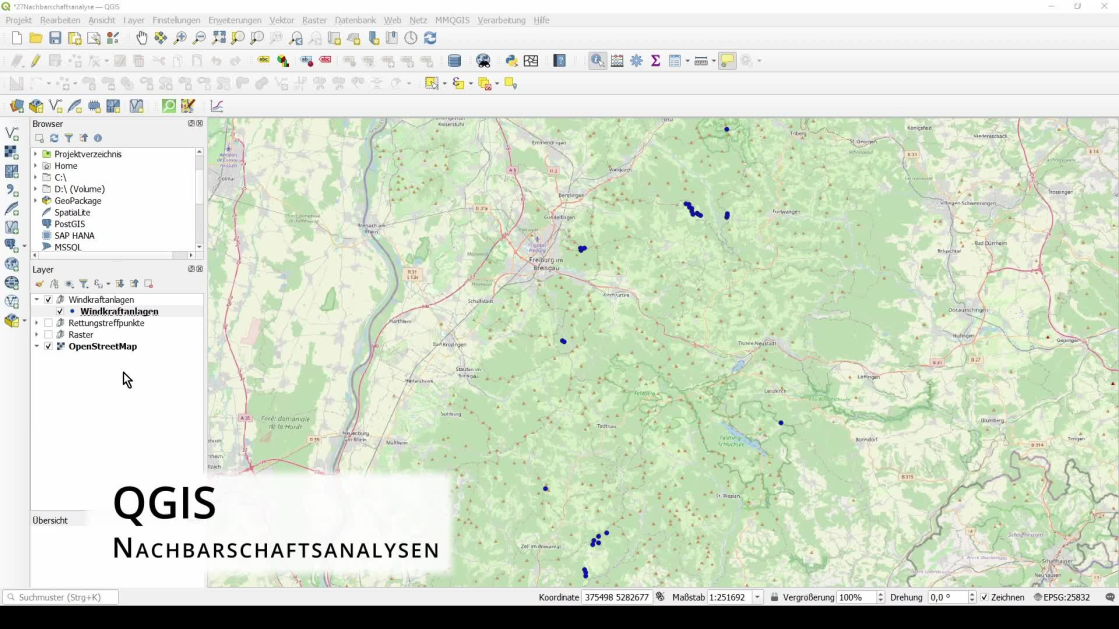
Task: Open the Maßstab scale dropdown
Action: (757, 597)
